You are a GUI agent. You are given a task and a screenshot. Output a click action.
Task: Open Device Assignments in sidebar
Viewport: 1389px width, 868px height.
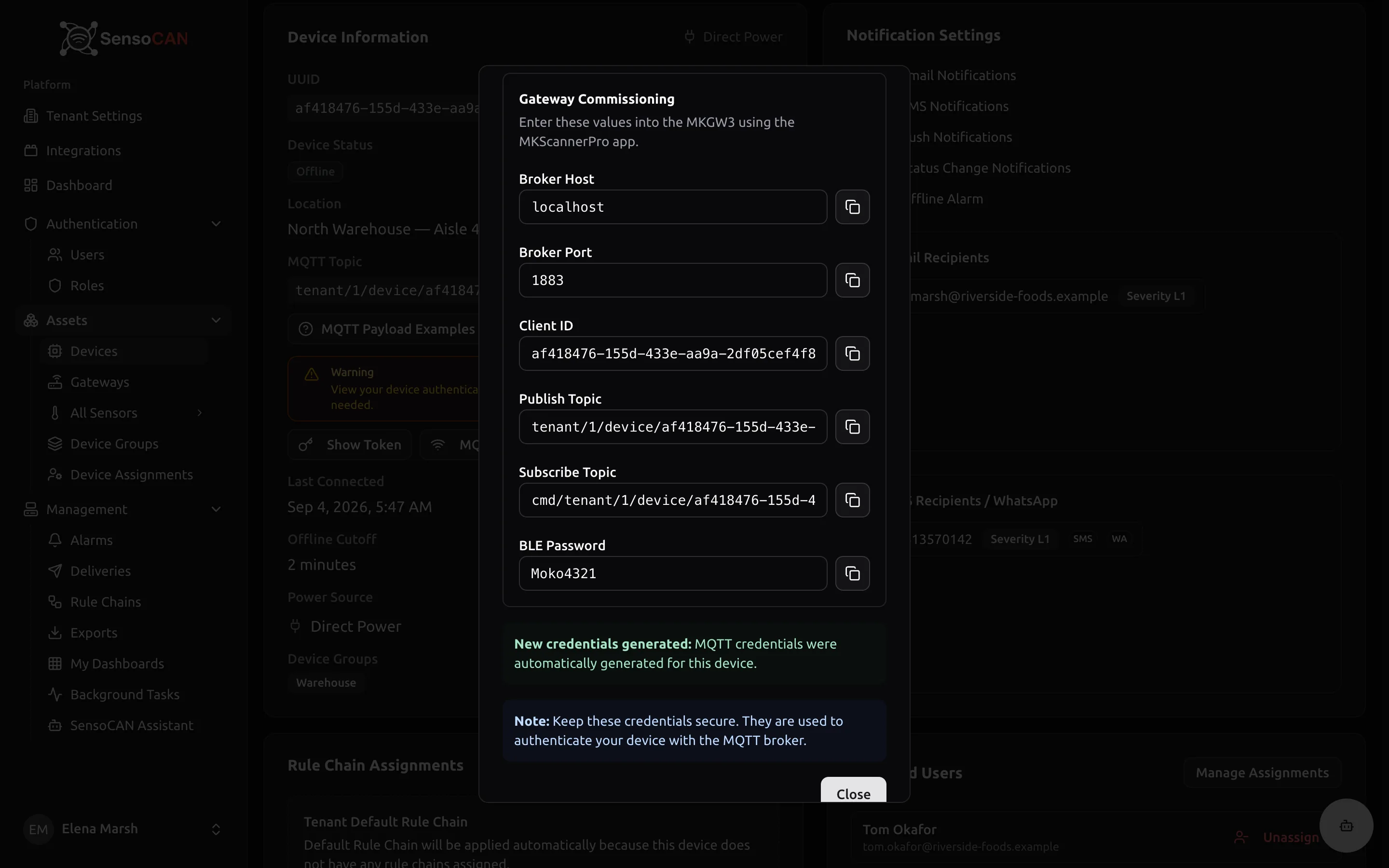pyautogui.click(x=124, y=475)
